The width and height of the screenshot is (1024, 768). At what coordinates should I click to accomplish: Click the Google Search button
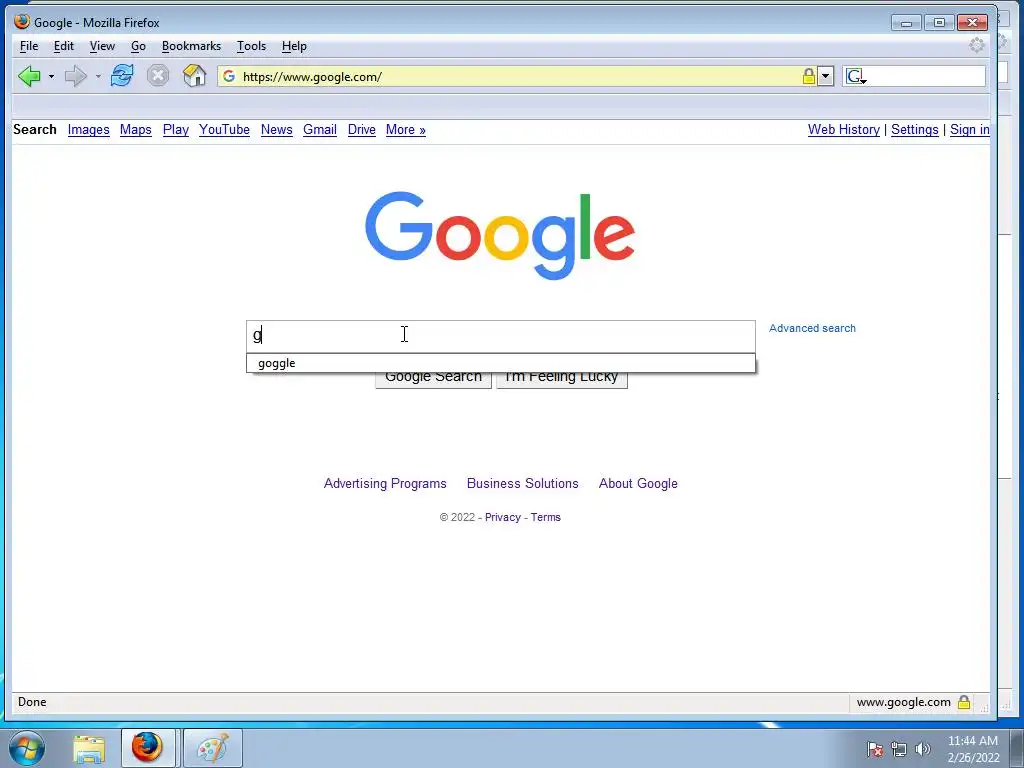pos(434,380)
